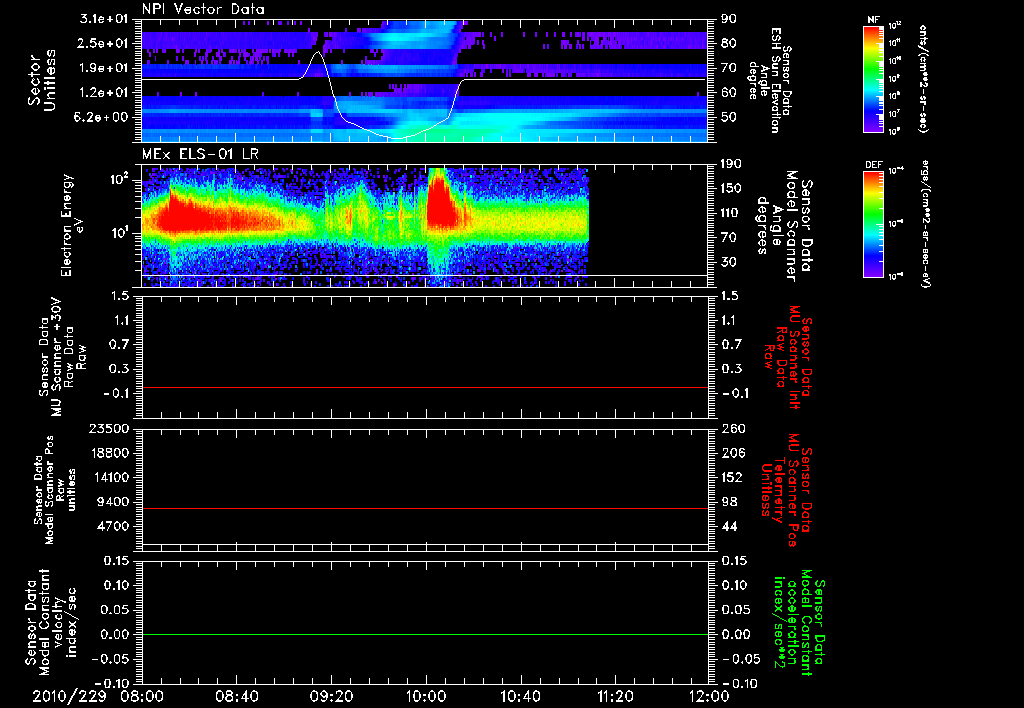1024x708 pixels.
Task: Click the '90' sun elevation tick label
Action: tap(729, 19)
